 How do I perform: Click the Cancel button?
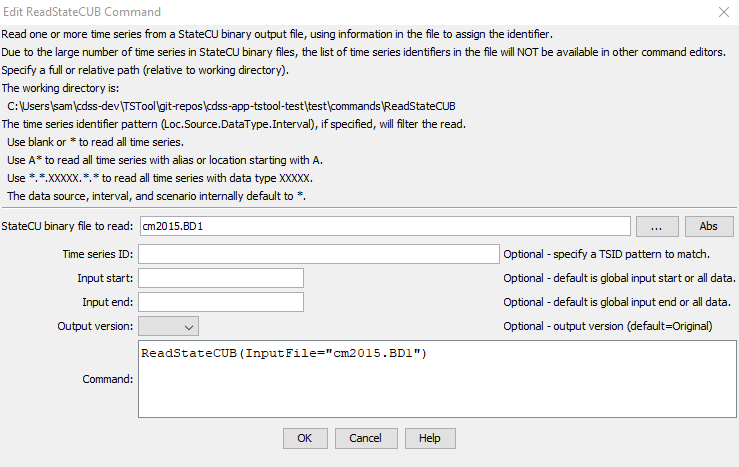(x=366, y=438)
